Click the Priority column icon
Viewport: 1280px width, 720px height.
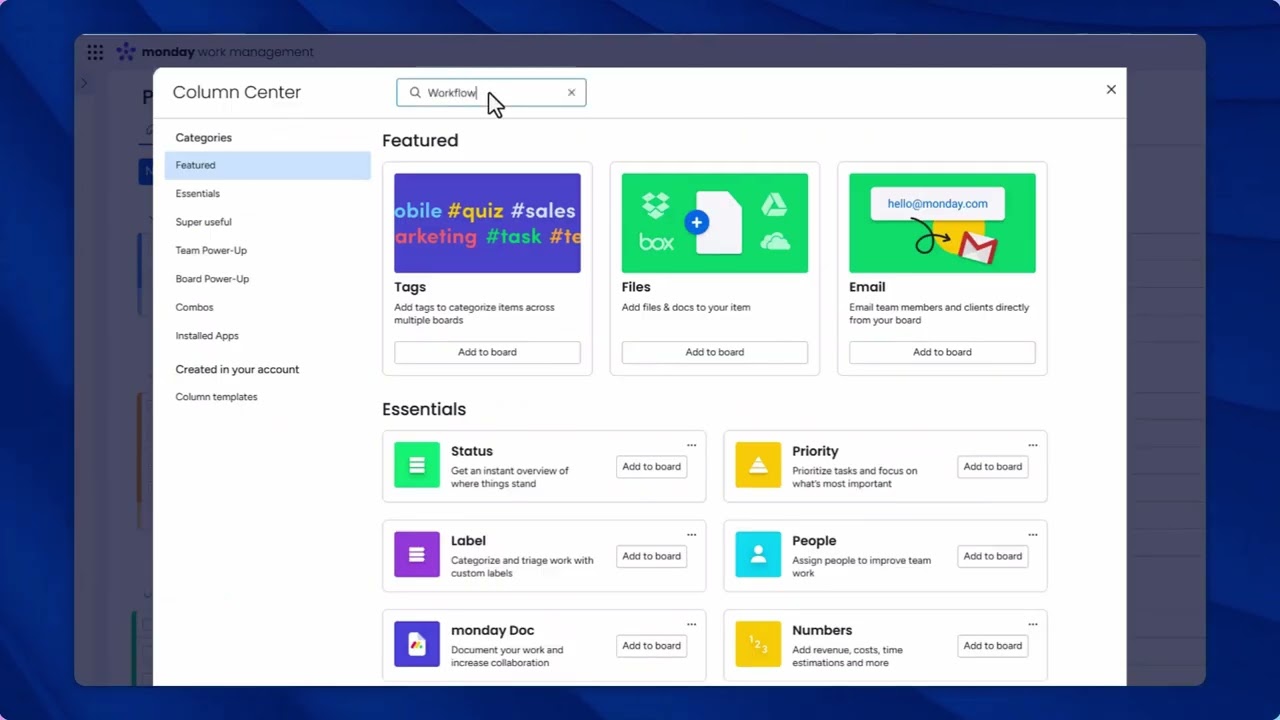pyautogui.click(x=758, y=465)
